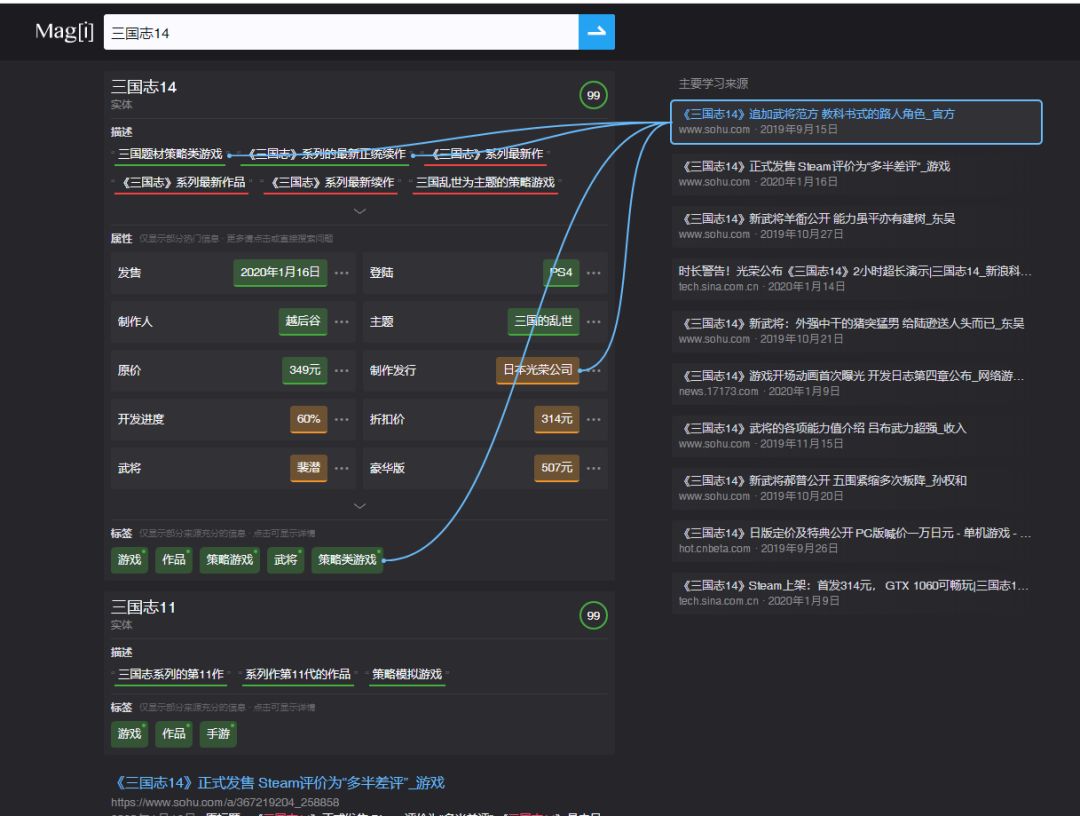This screenshot has width=1080, height=816.
Task: Select the 系列作第11代的作品 description
Action: pyautogui.click(x=298, y=674)
